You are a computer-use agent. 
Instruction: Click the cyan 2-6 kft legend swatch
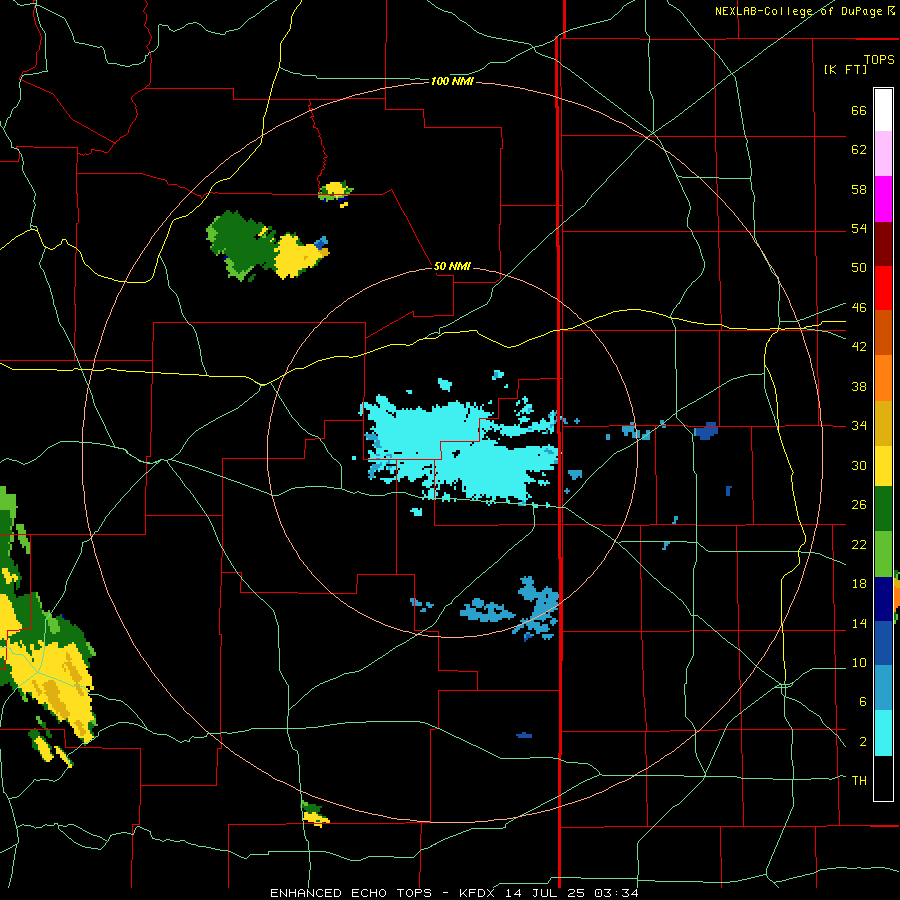[x=883, y=733]
